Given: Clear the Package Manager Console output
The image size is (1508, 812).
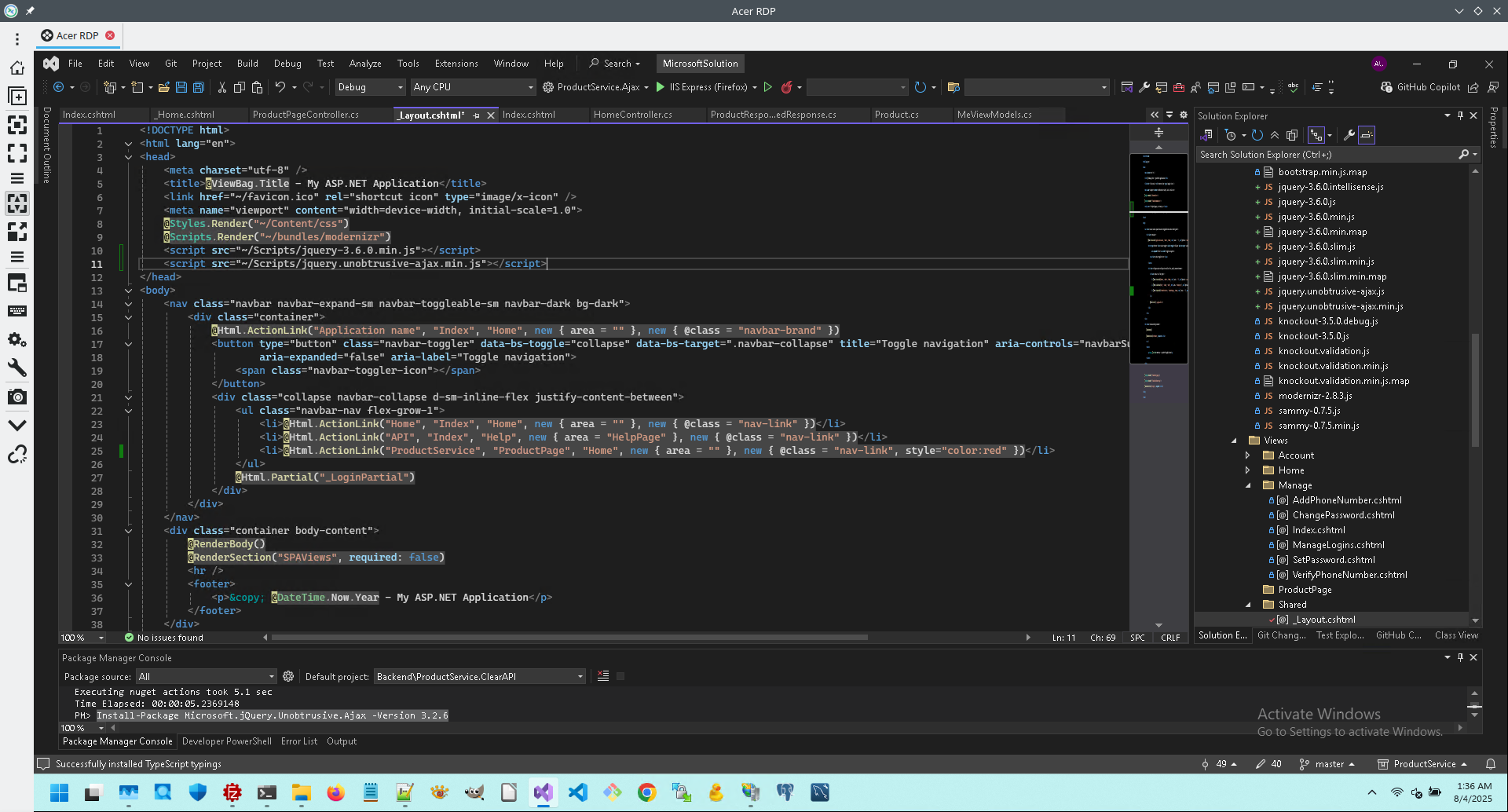Looking at the screenshot, I should click(603, 676).
